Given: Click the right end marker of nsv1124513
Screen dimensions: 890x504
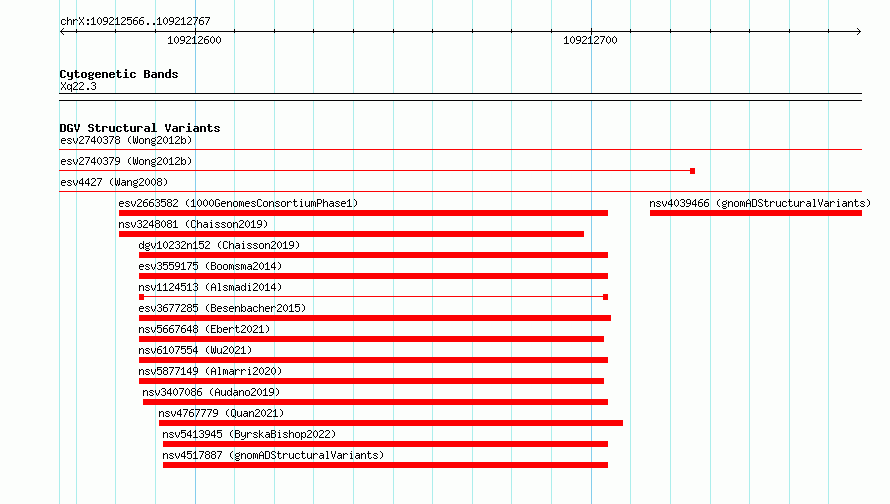Looking at the screenshot, I should (606, 297).
